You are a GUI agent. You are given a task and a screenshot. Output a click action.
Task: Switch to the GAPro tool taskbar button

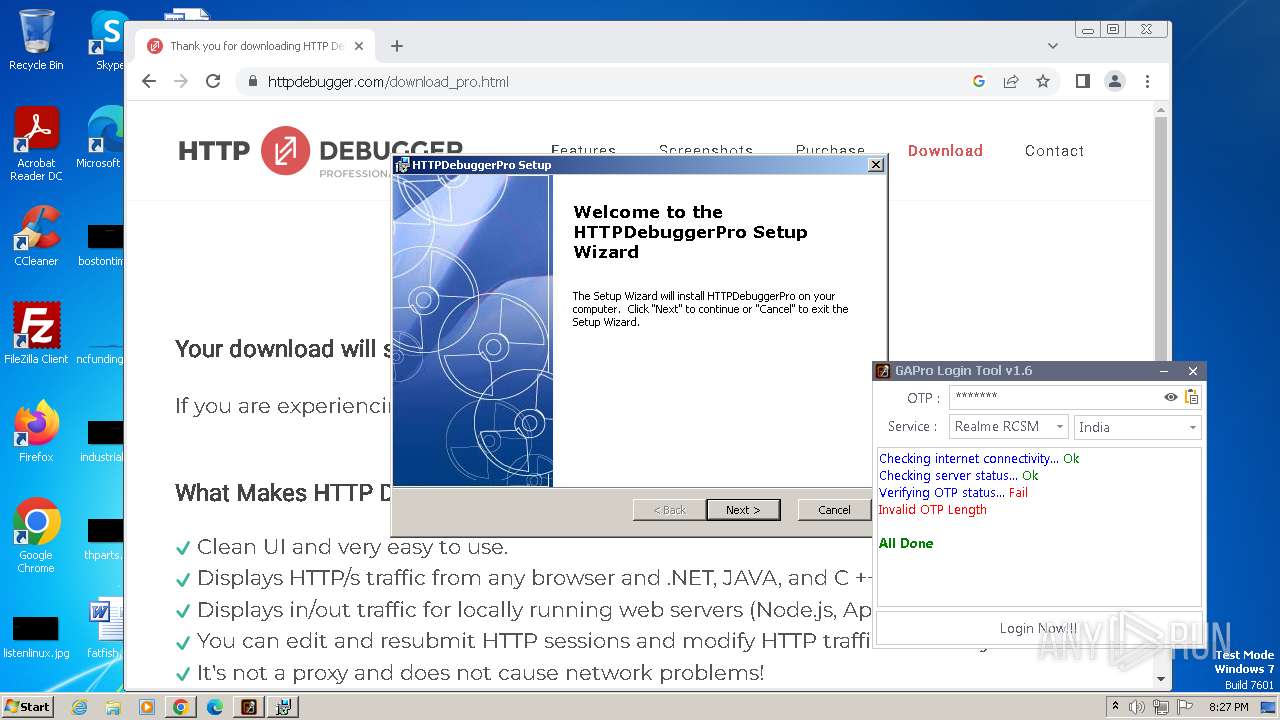tap(249, 707)
